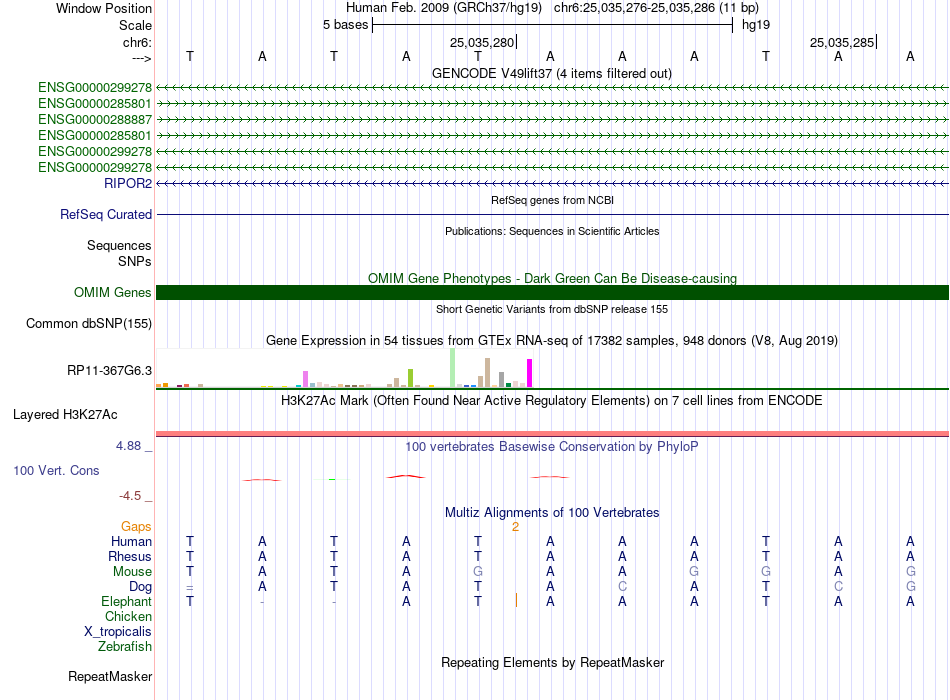The height and width of the screenshot is (700, 950).
Task: Click the RepeatMasker track label
Action: point(110,676)
